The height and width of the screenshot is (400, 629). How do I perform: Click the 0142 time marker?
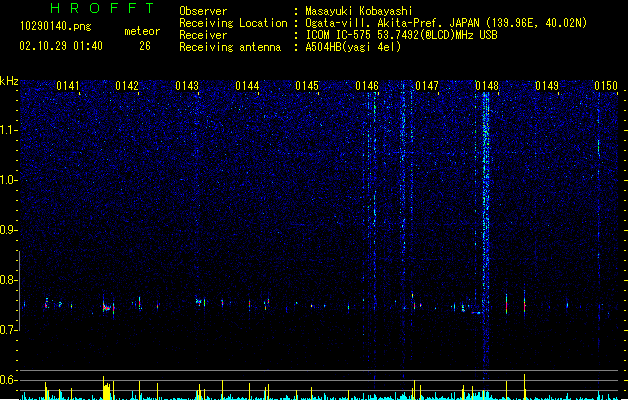pyautogui.click(x=127, y=86)
